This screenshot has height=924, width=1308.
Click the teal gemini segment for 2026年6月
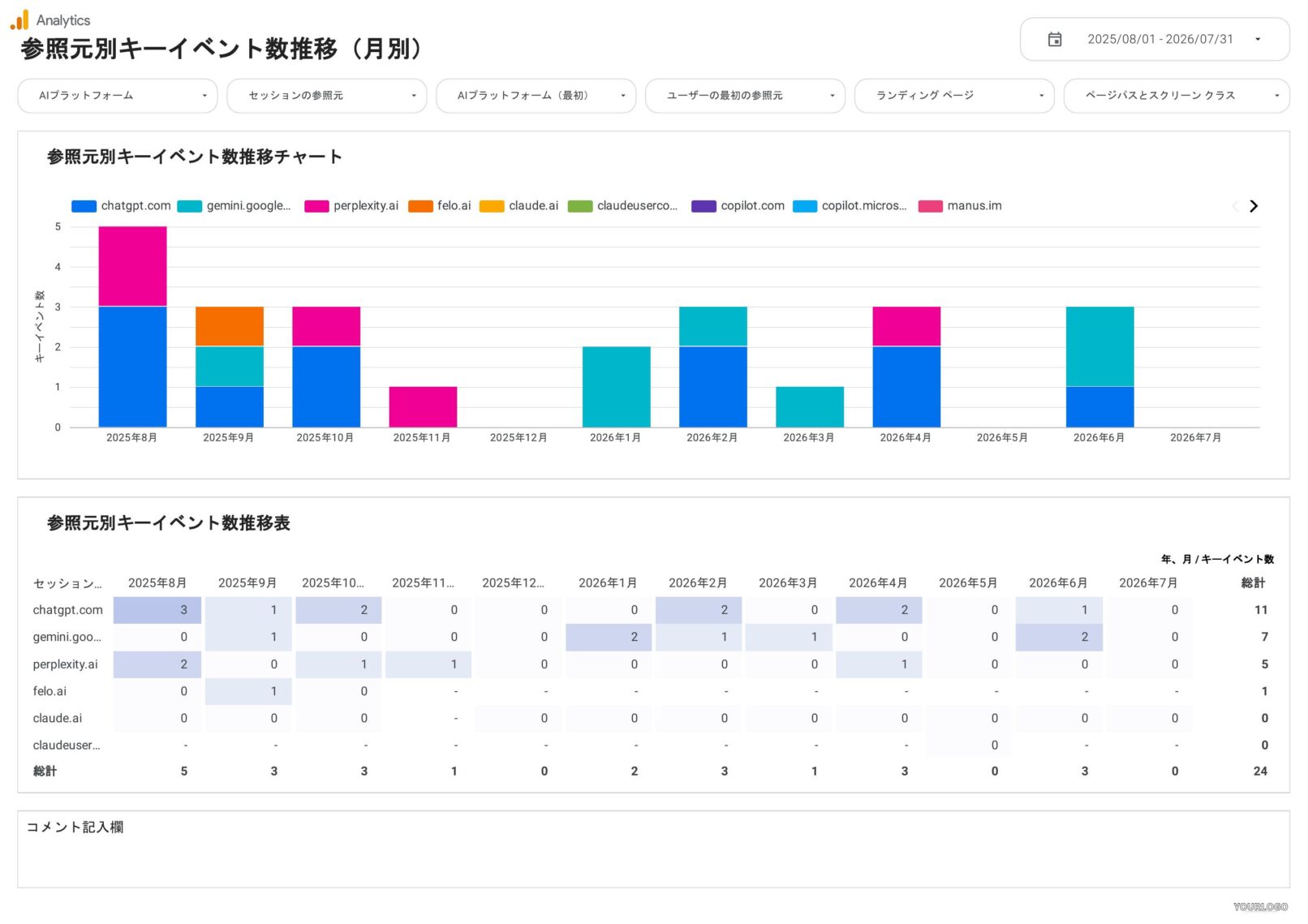pos(1099,346)
